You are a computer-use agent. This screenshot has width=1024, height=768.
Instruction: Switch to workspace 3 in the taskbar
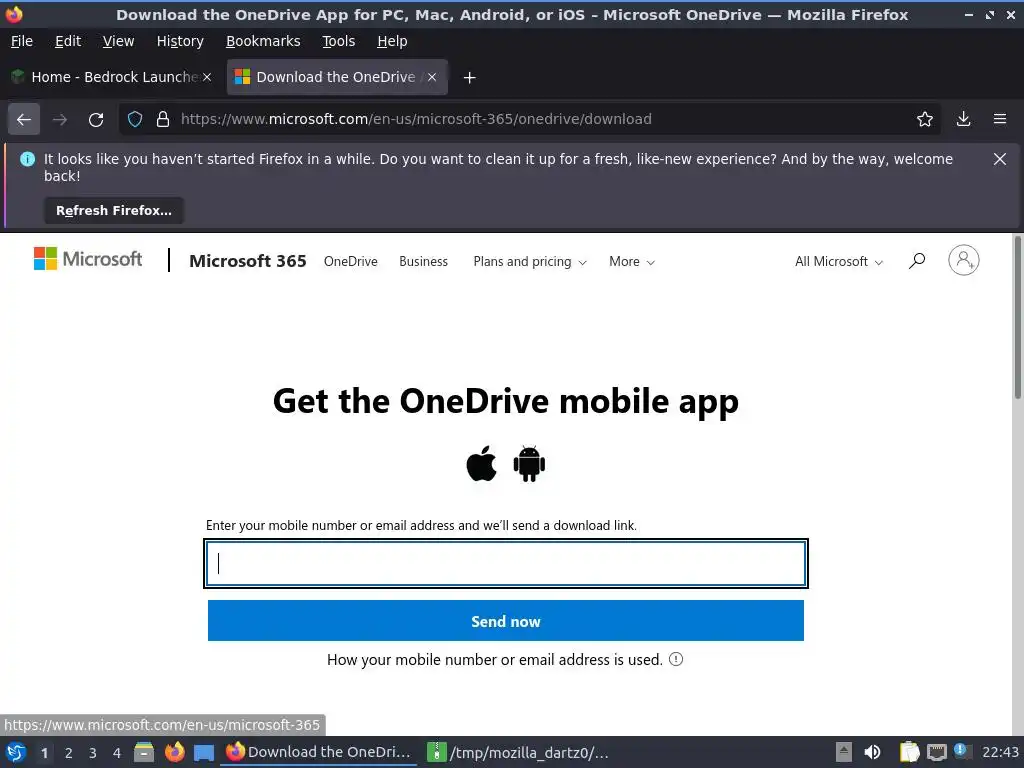93,753
